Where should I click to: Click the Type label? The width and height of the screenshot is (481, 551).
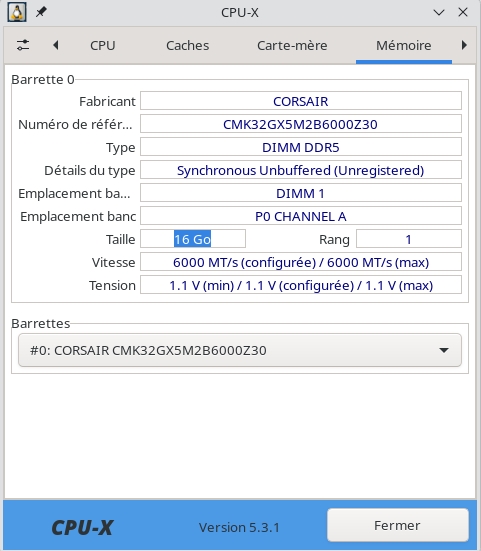point(121,148)
